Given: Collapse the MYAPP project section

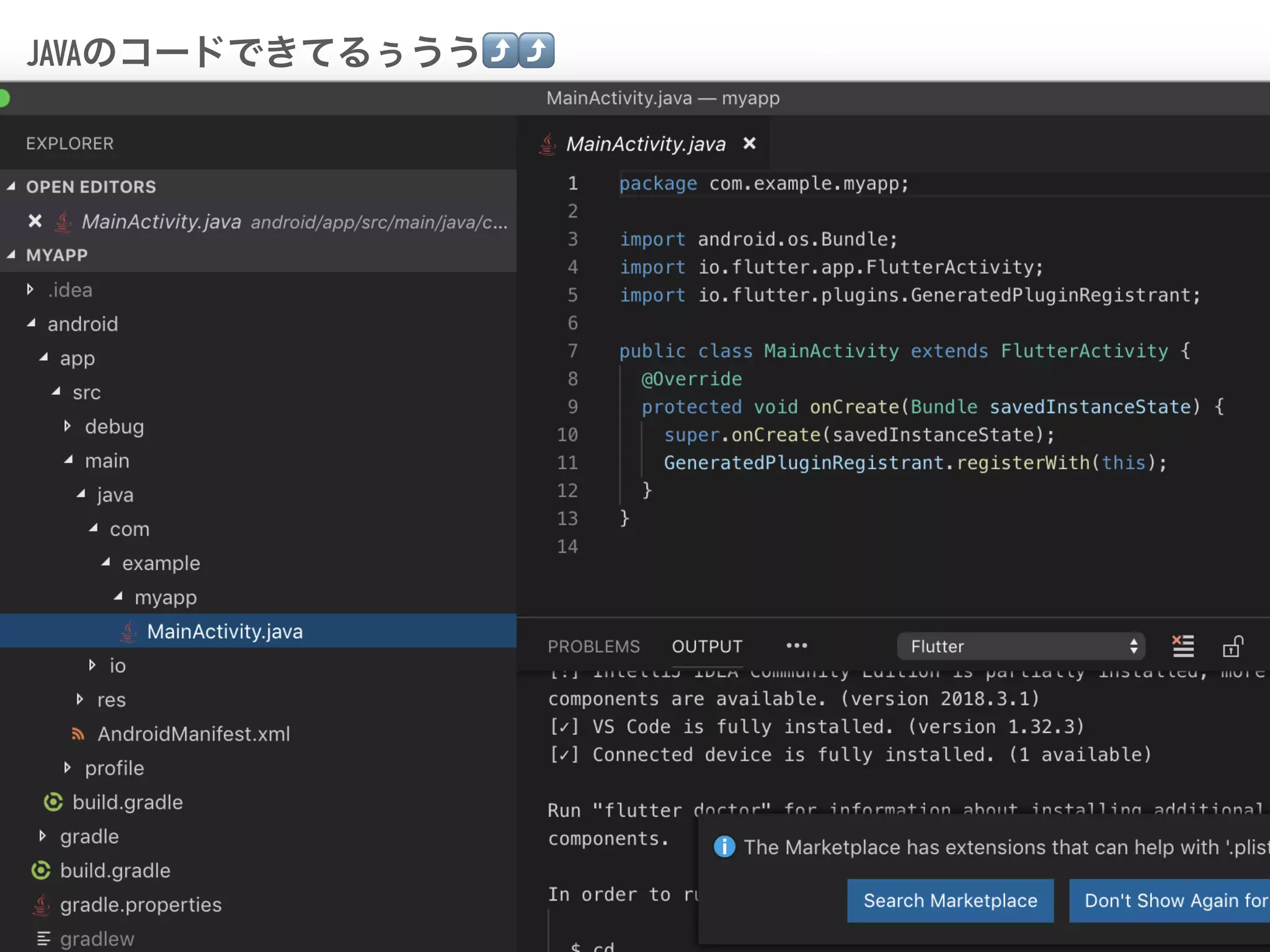Looking at the screenshot, I should click(x=12, y=255).
